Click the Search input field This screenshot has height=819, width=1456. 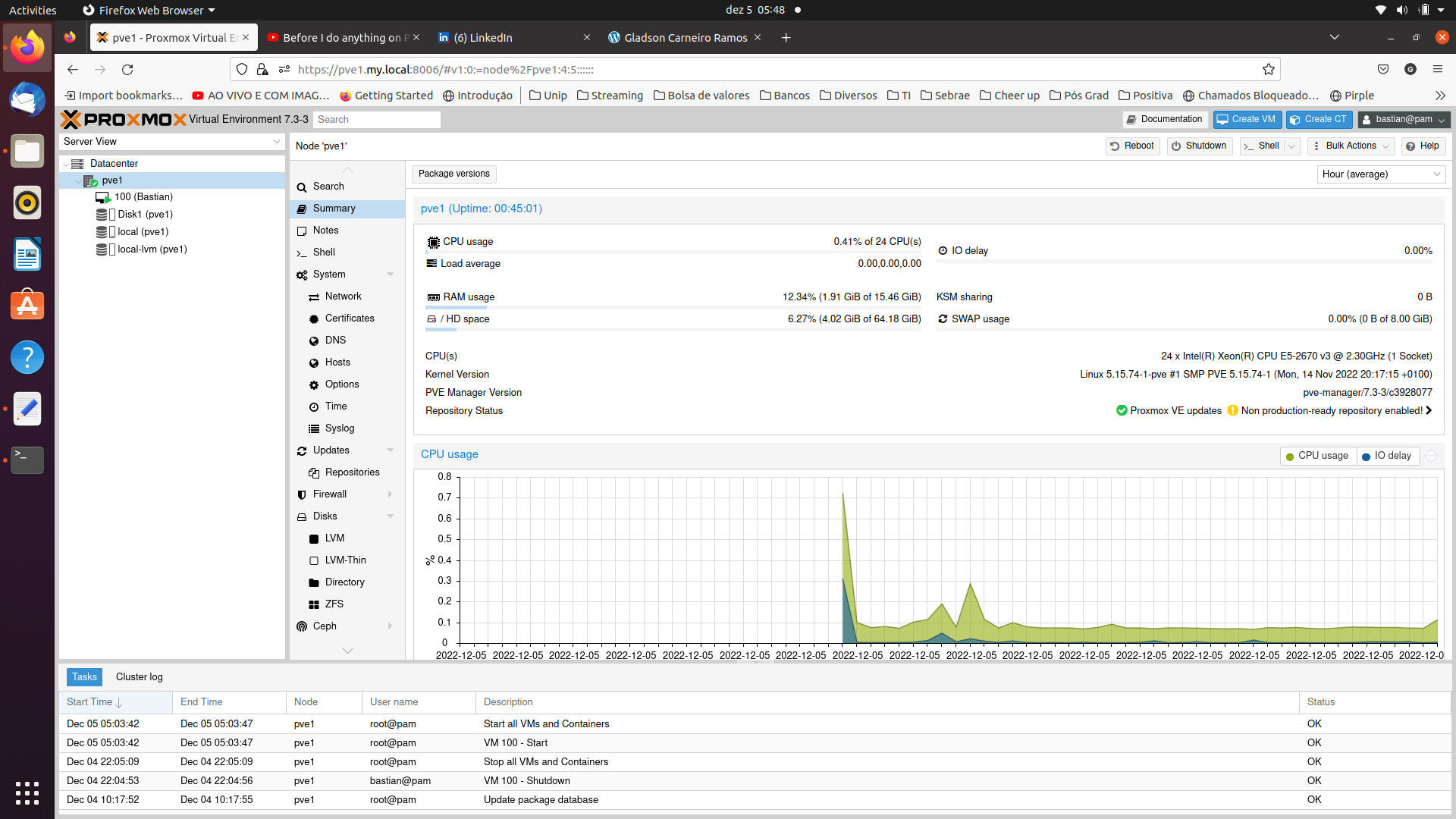(377, 119)
